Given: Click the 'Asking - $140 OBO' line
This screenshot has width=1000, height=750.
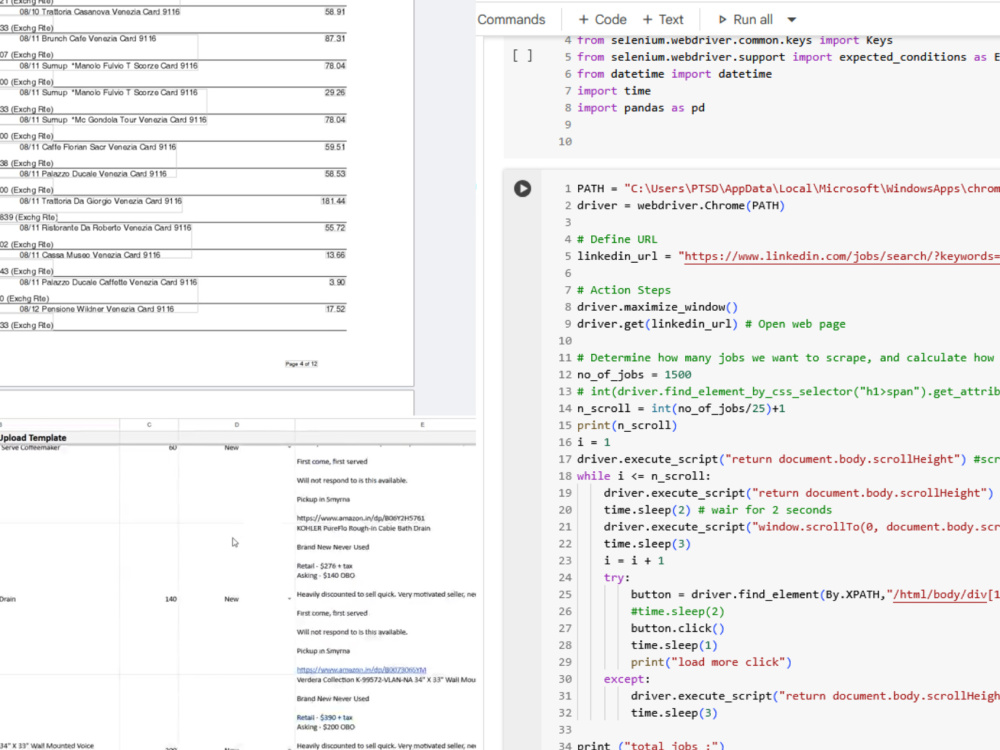Looking at the screenshot, I should 325,575.
